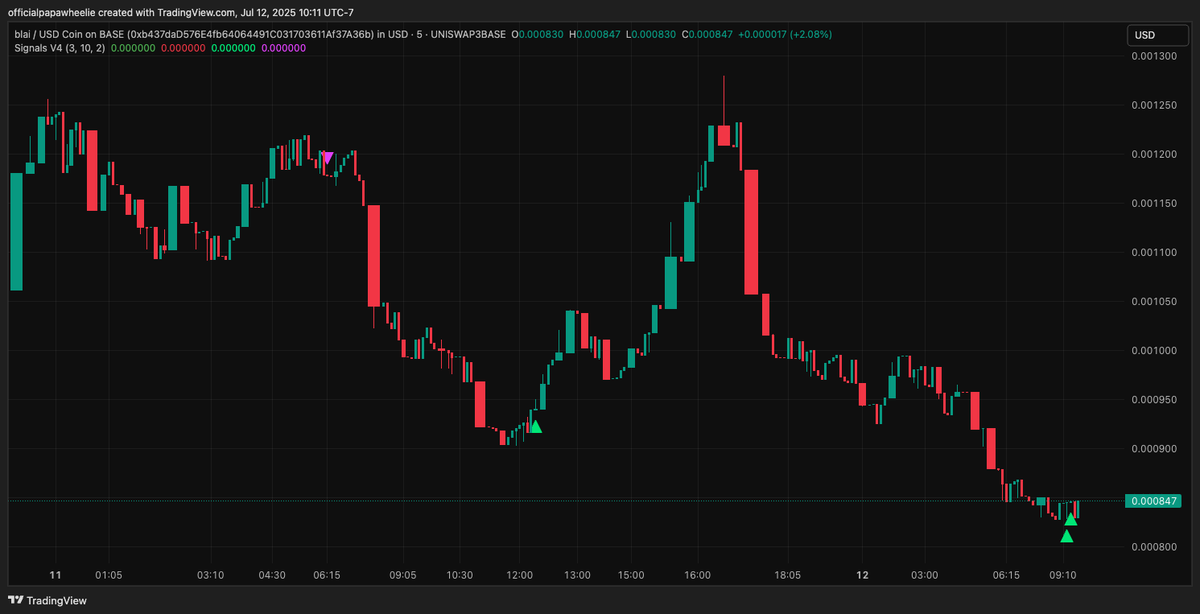Click the tall green candle at the chart's left edge
The image size is (1200, 614).
tap(16, 231)
